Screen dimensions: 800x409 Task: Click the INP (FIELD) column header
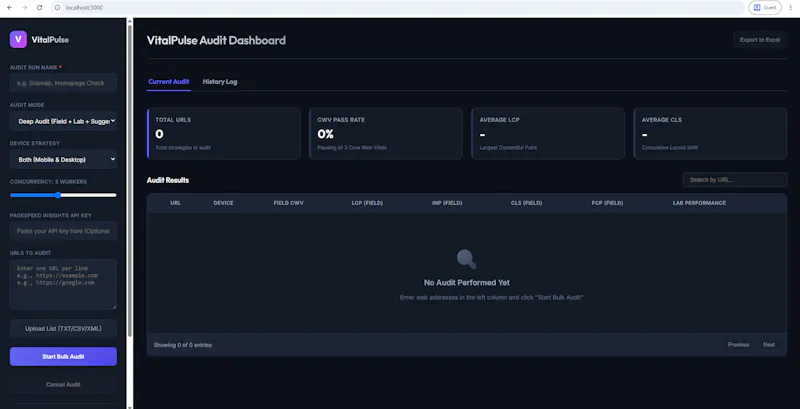click(x=447, y=203)
